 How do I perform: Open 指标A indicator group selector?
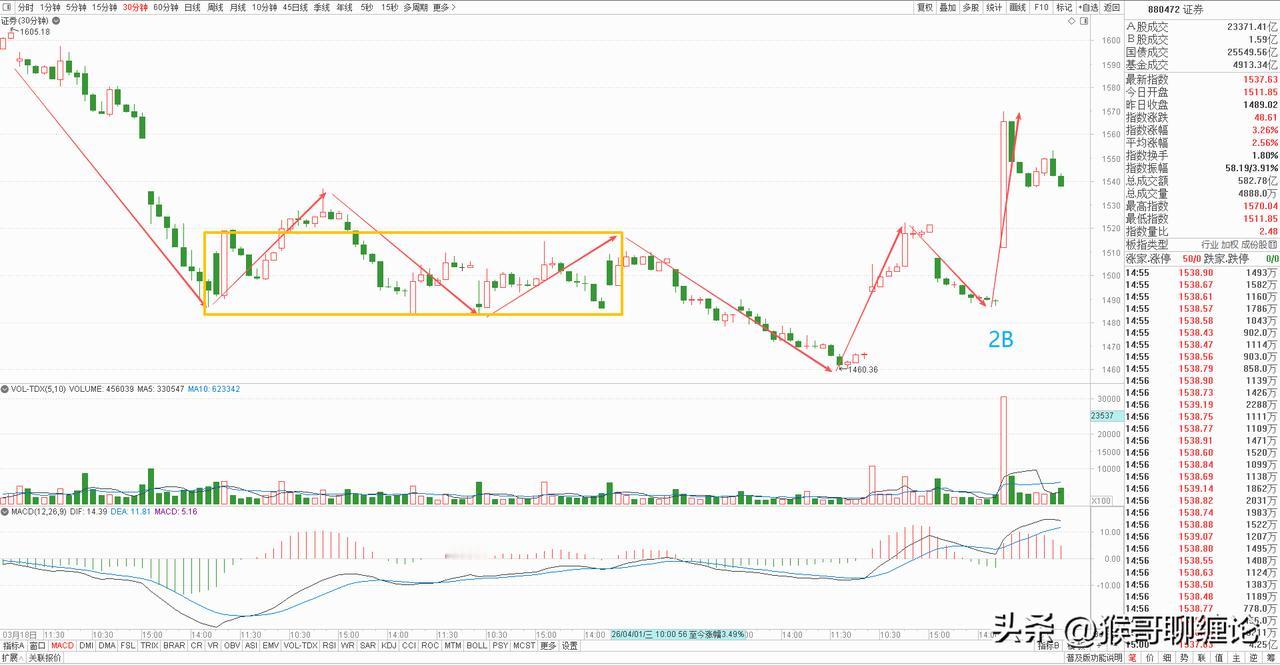(13, 646)
